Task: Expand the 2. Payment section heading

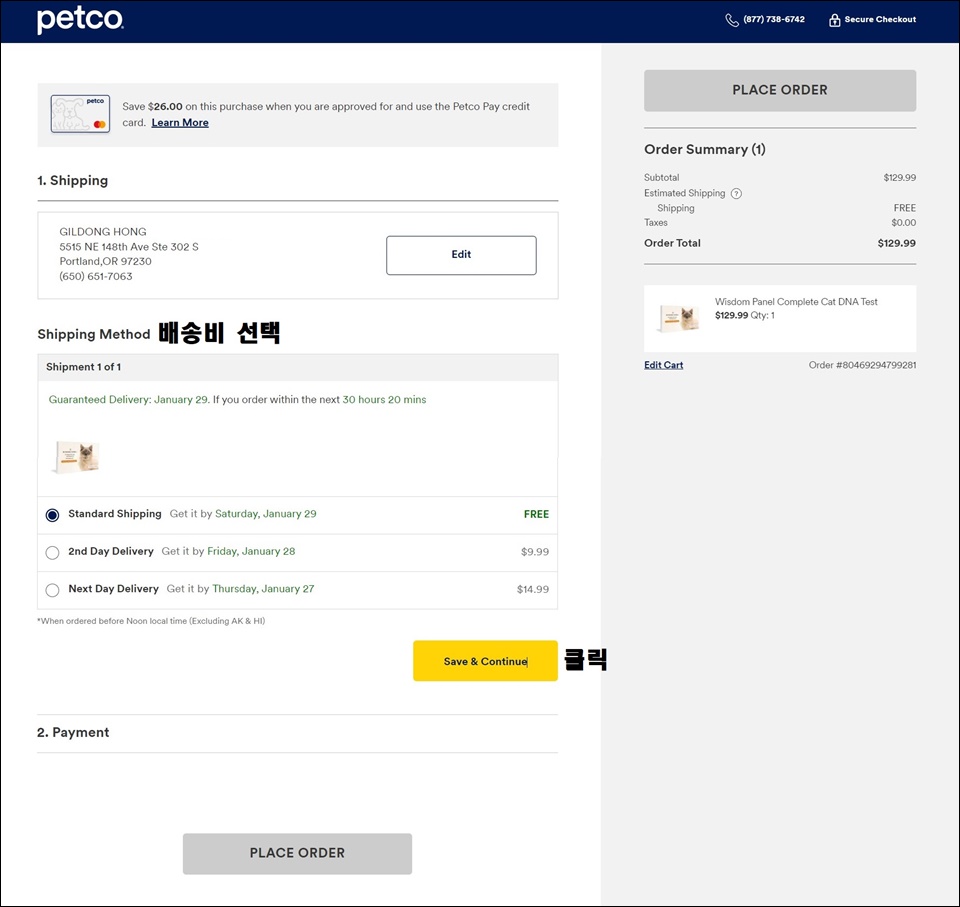Action: click(x=73, y=732)
